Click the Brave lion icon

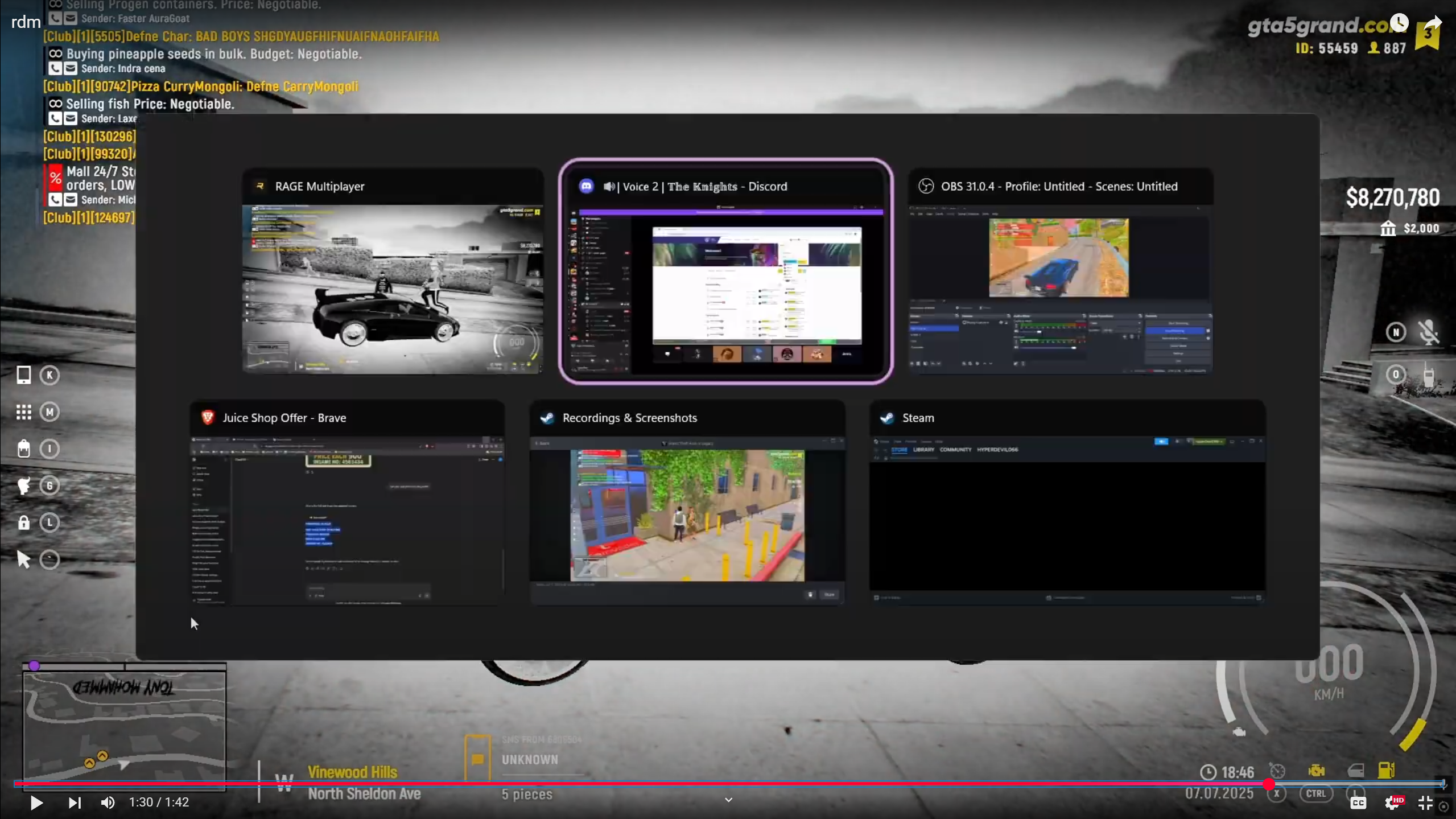click(208, 418)
